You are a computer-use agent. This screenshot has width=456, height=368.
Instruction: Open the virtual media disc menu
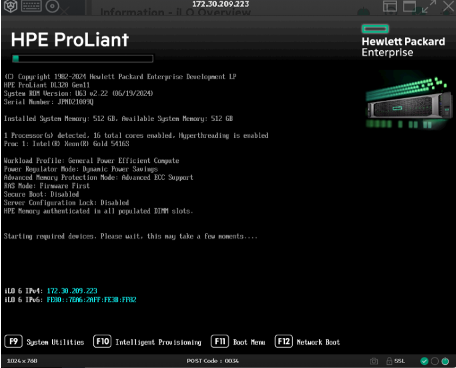click(52, 6)
